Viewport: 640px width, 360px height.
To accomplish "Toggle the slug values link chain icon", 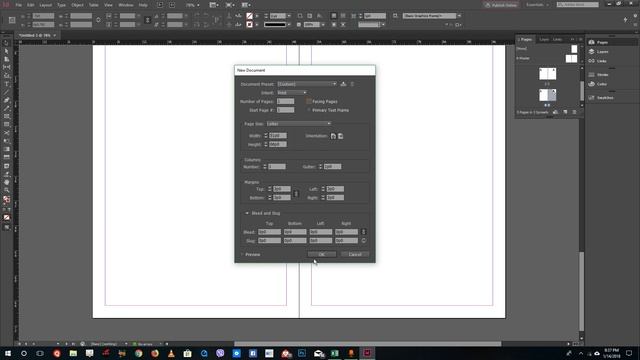I will 364,241.
